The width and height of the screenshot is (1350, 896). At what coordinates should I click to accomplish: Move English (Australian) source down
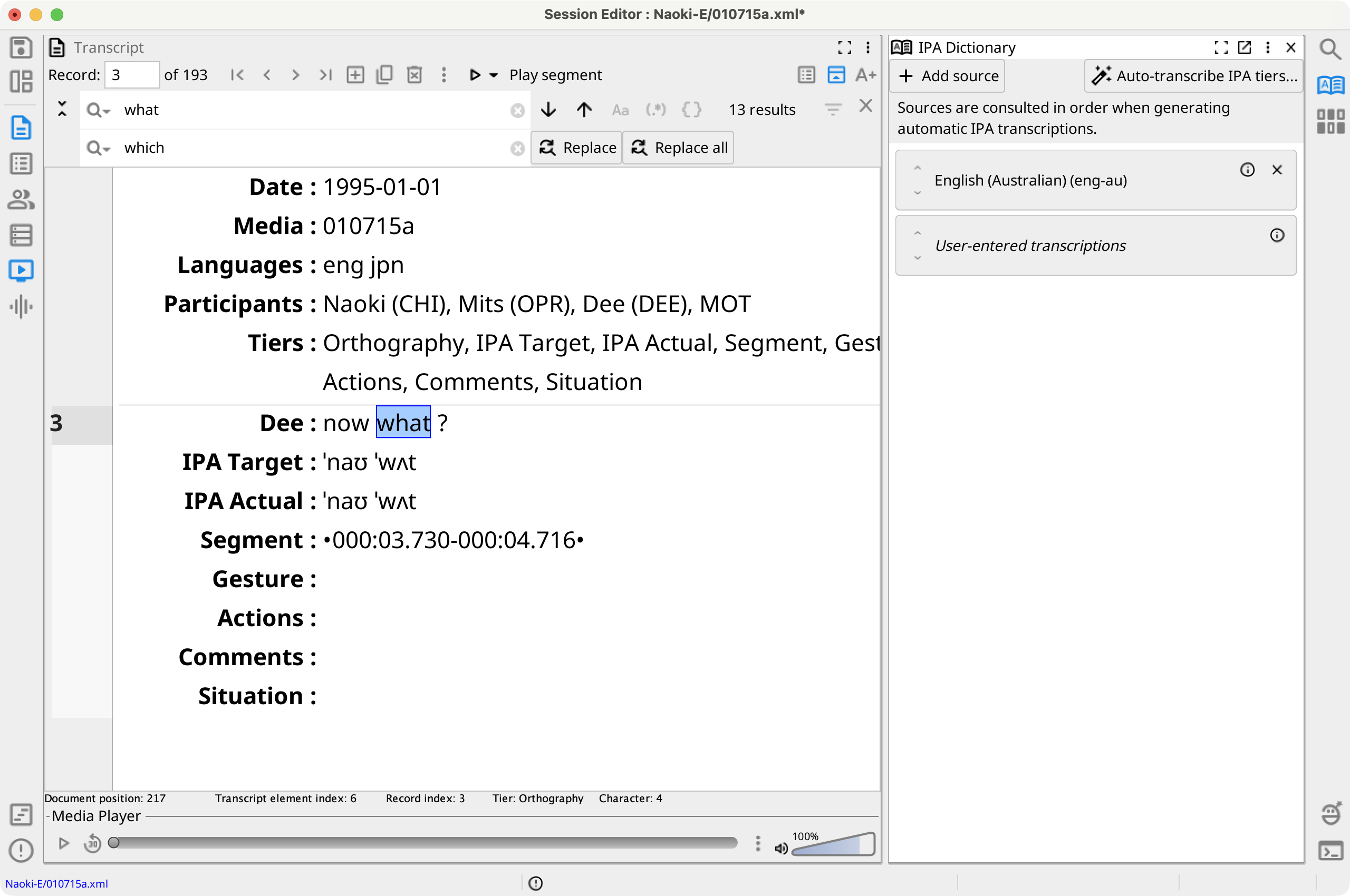pyautogui.click(x=917, y=193)
